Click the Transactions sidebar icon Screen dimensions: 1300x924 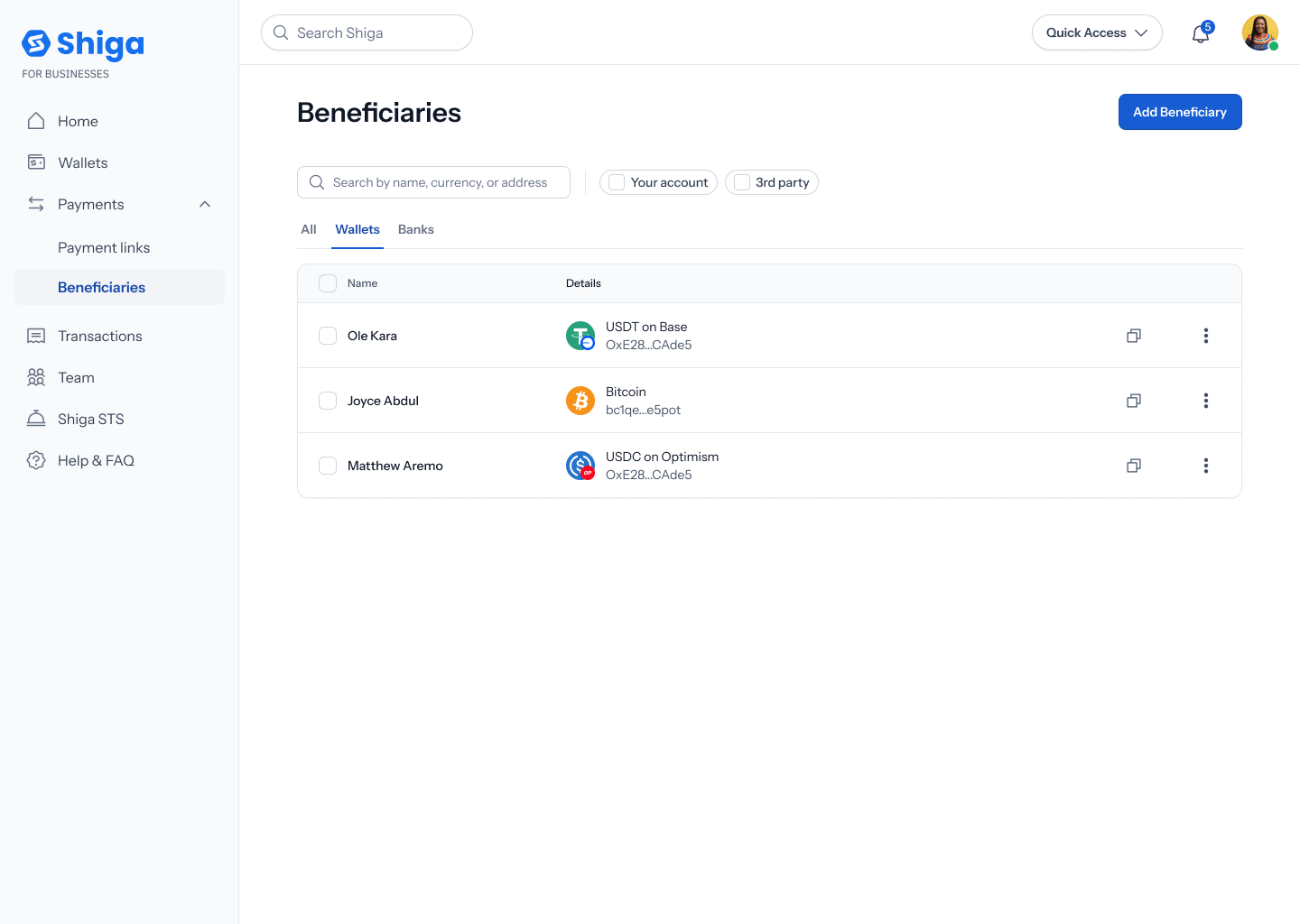[x=36, y=336]
